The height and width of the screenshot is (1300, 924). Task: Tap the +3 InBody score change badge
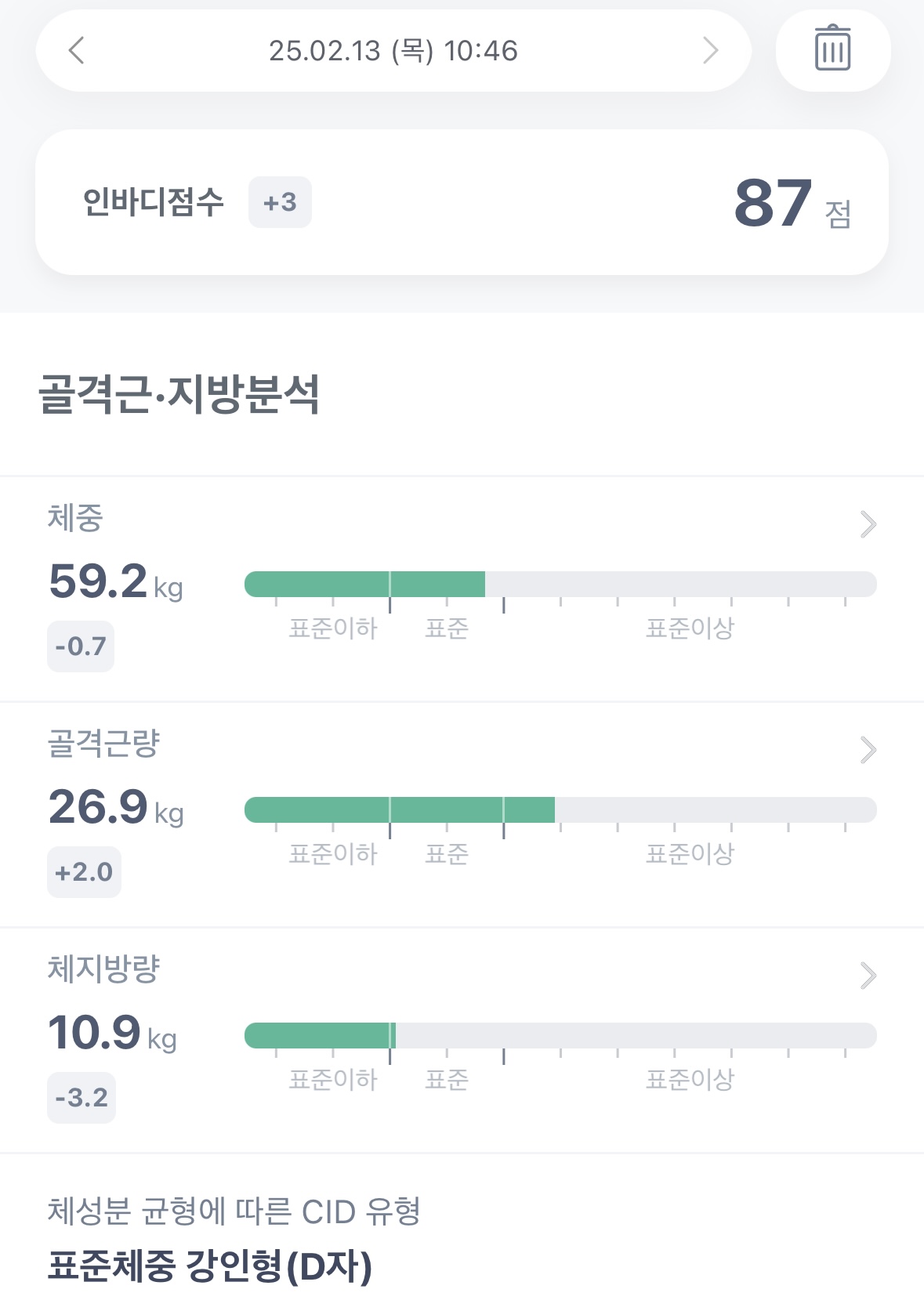coord(280,203)
